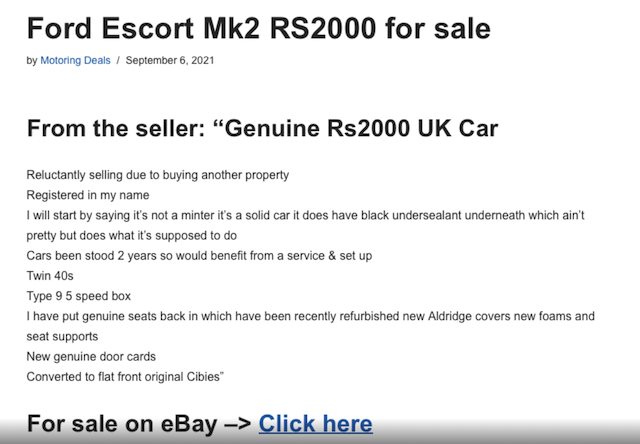Click the word 'by' before the author name
640x444 pixels.
[32, 60]
